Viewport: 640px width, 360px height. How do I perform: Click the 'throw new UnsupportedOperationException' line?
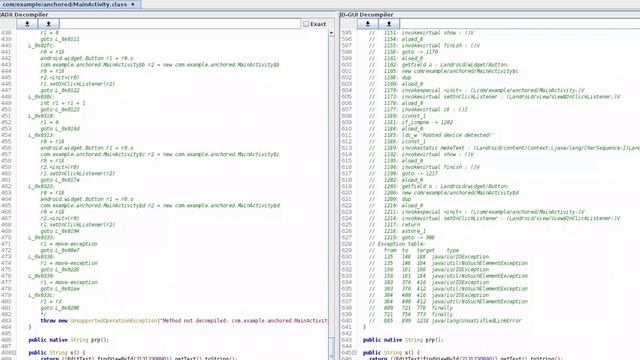[x=184, y=321]
